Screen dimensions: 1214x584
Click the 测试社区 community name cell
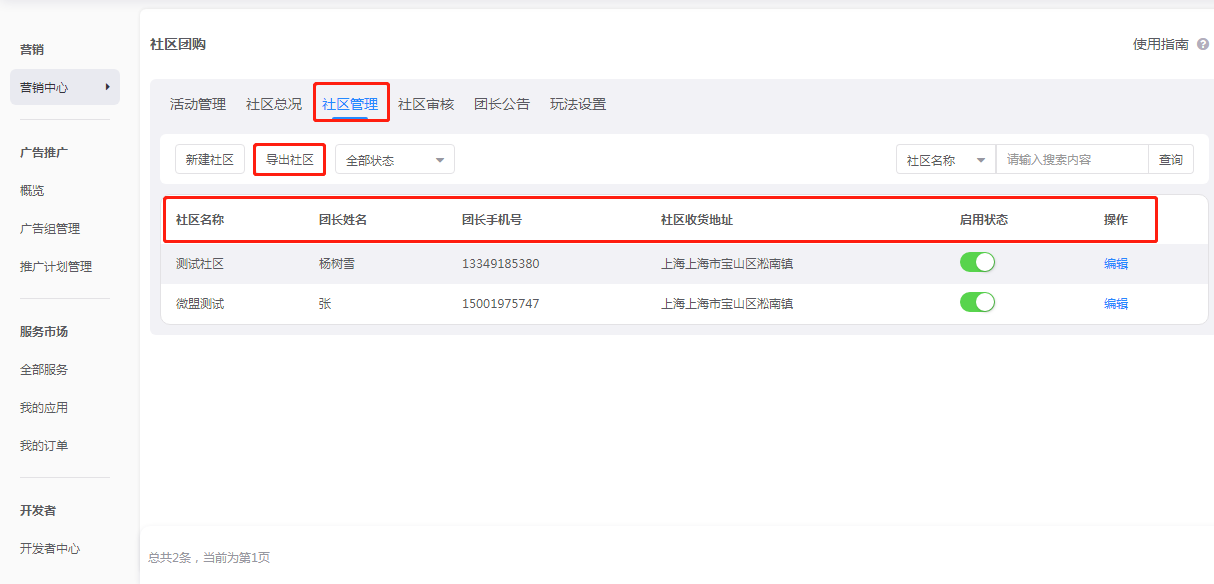200,264
